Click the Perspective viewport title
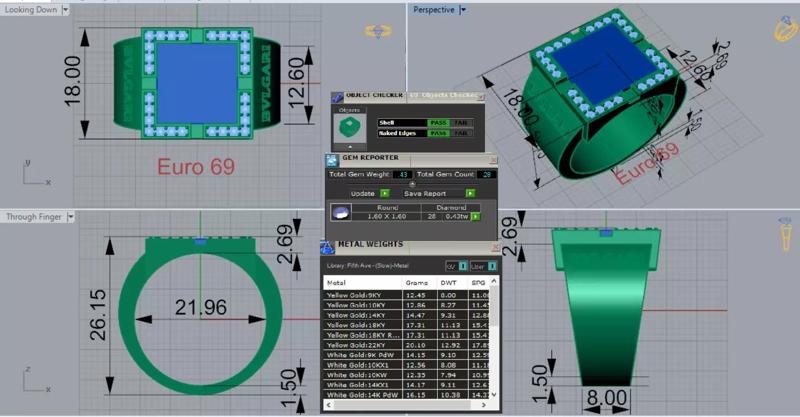800x417 pixels. point(434,10)
